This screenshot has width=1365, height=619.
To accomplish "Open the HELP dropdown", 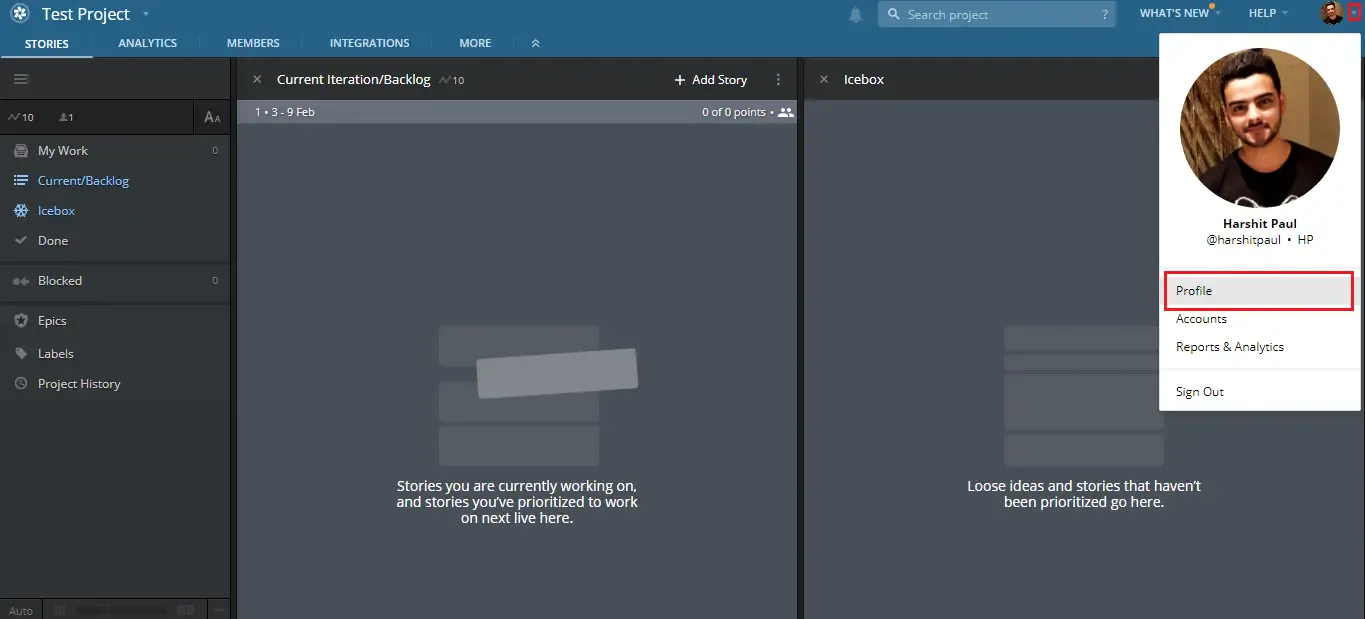I will click(1267, 13).
